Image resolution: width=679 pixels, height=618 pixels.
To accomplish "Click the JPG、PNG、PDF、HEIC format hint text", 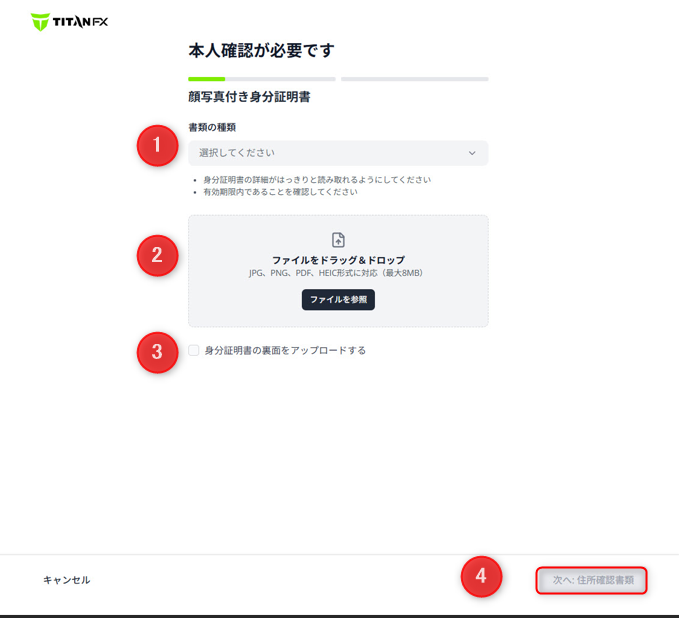I will pos(338,273).
